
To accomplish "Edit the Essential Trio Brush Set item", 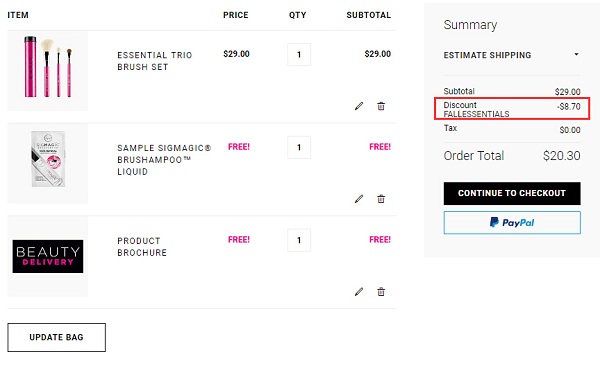I will (x=359, y=106).
